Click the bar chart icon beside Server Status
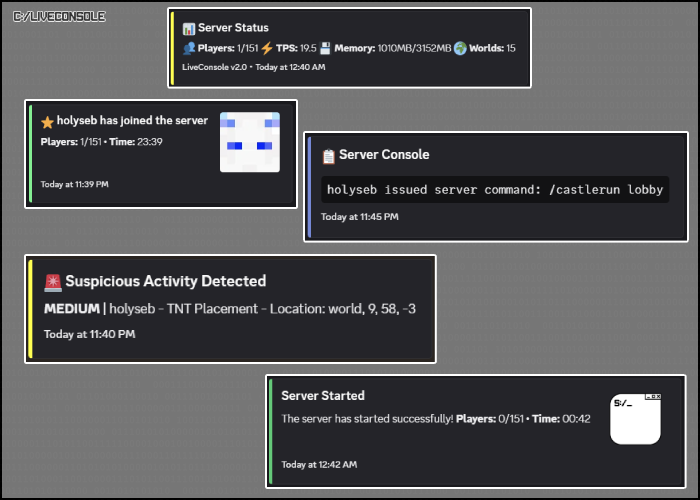The height and width of the screenshot is (500, 700). tap(189, 29)
